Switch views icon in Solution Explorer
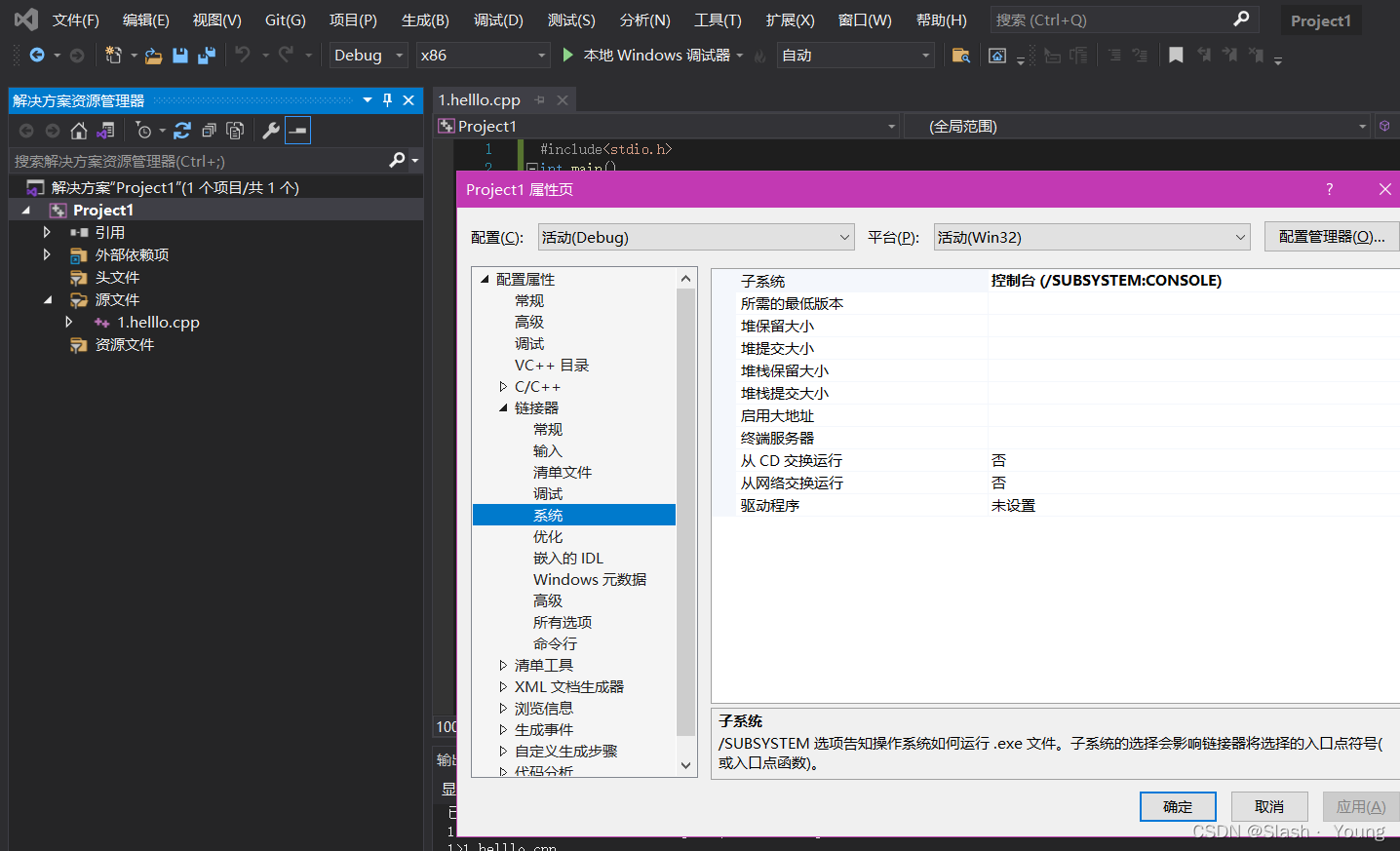The image size is (1400, 851). pyautogui.click(x=105, y=131)
